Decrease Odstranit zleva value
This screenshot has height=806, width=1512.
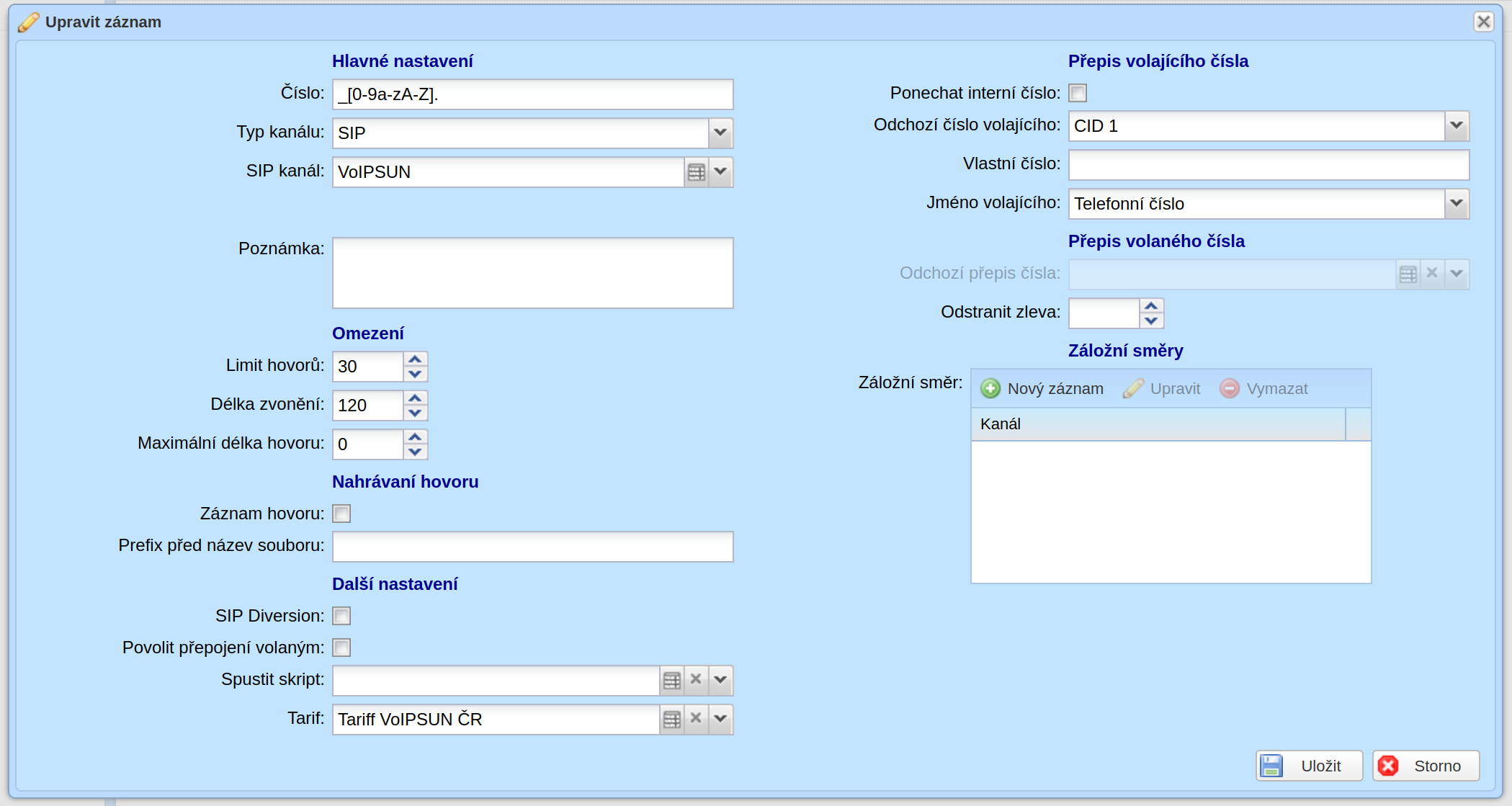pos(1151,321)
